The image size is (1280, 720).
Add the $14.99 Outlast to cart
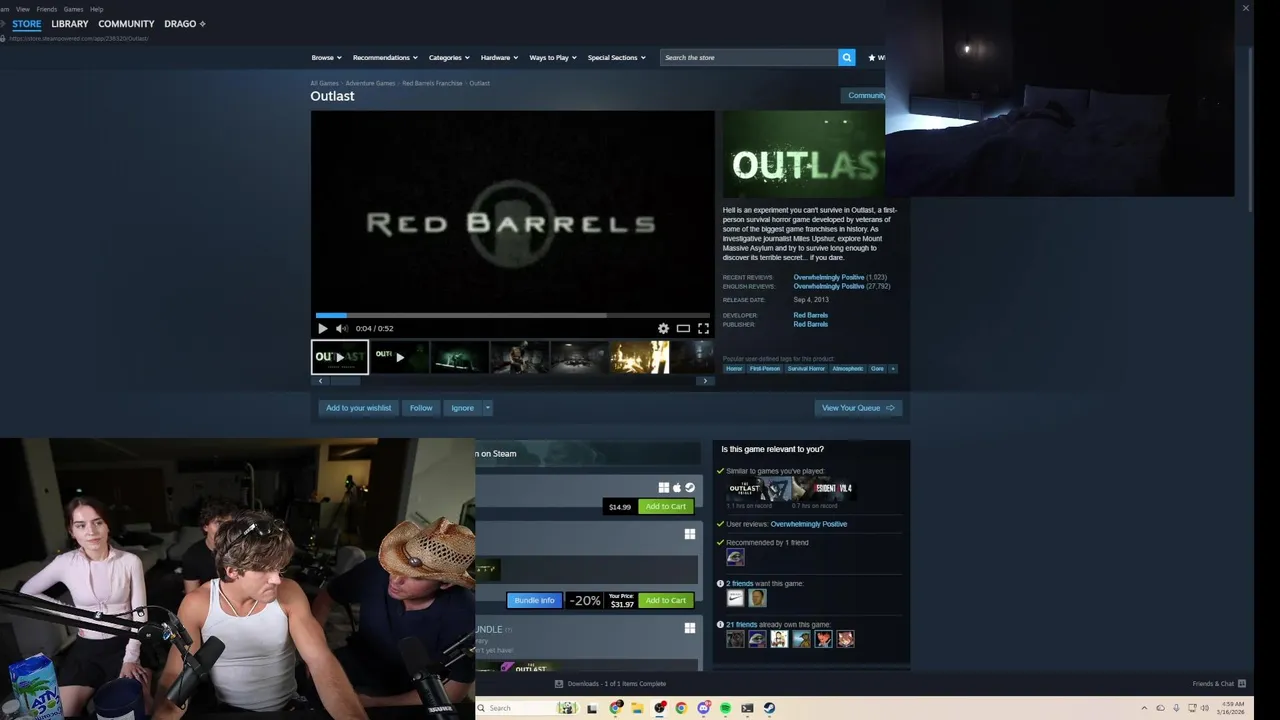click(666, 507)
